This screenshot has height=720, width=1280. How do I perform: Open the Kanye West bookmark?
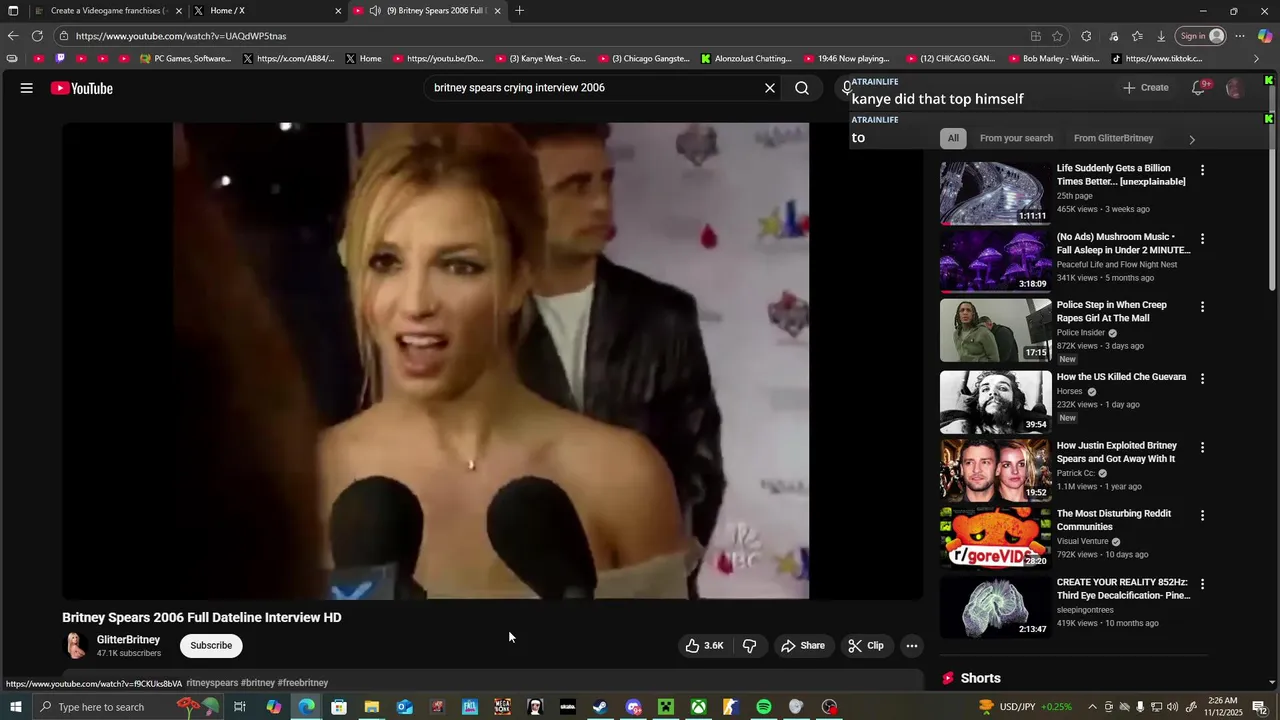coord(540,59)
